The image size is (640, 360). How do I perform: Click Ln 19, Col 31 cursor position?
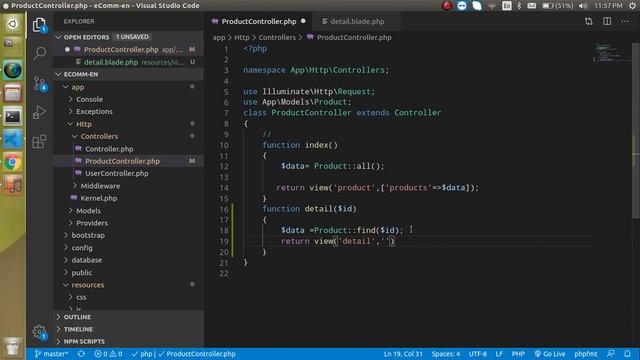pos(403,354)
